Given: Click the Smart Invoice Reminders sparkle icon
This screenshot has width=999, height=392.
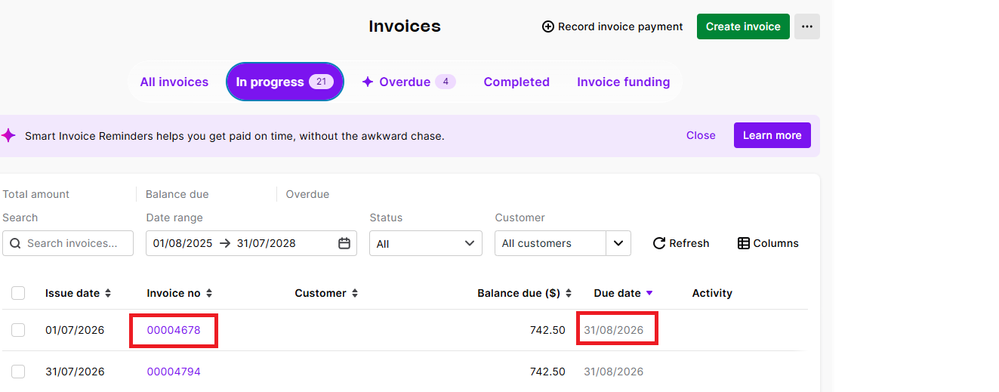Looking at the screenshot, I should tap(8, 135).
